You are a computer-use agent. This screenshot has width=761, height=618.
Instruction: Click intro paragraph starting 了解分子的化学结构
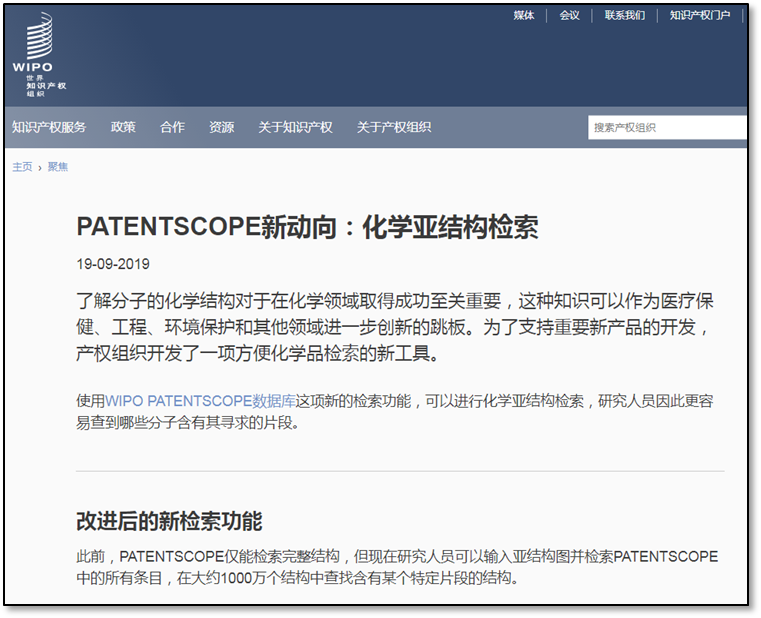click(395, 327)
